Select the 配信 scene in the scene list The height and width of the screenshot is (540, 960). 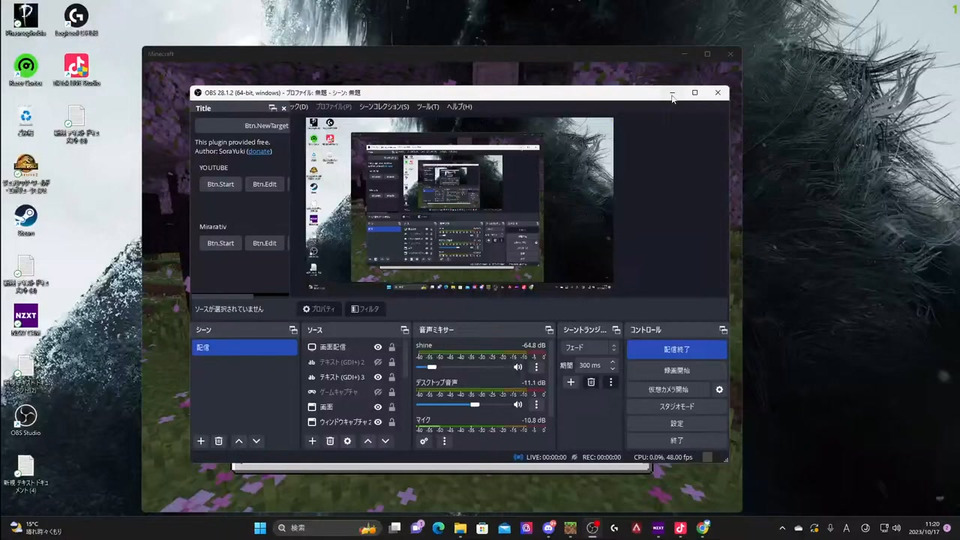[x=244, y=348]
